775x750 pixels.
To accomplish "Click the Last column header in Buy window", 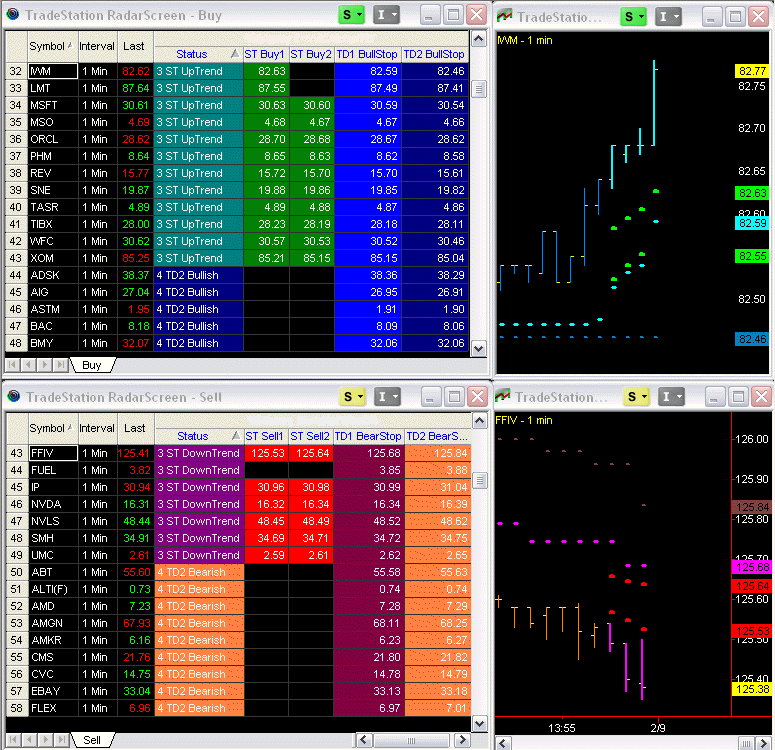I will 135,46.
